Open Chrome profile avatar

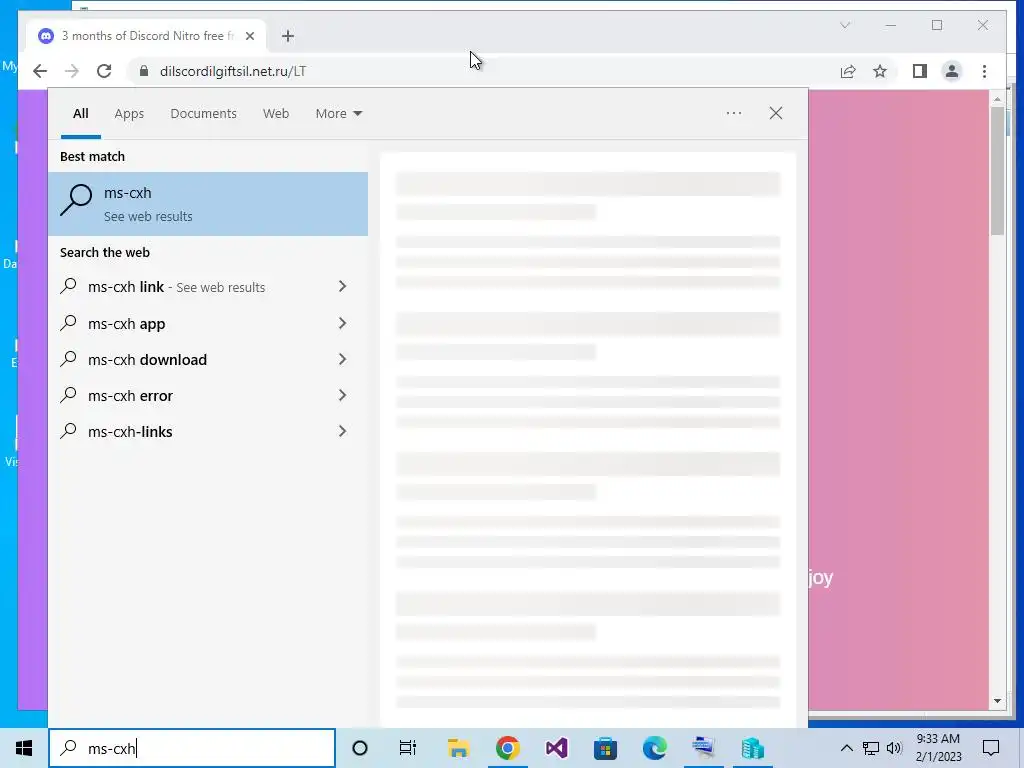tap(952, 71)
